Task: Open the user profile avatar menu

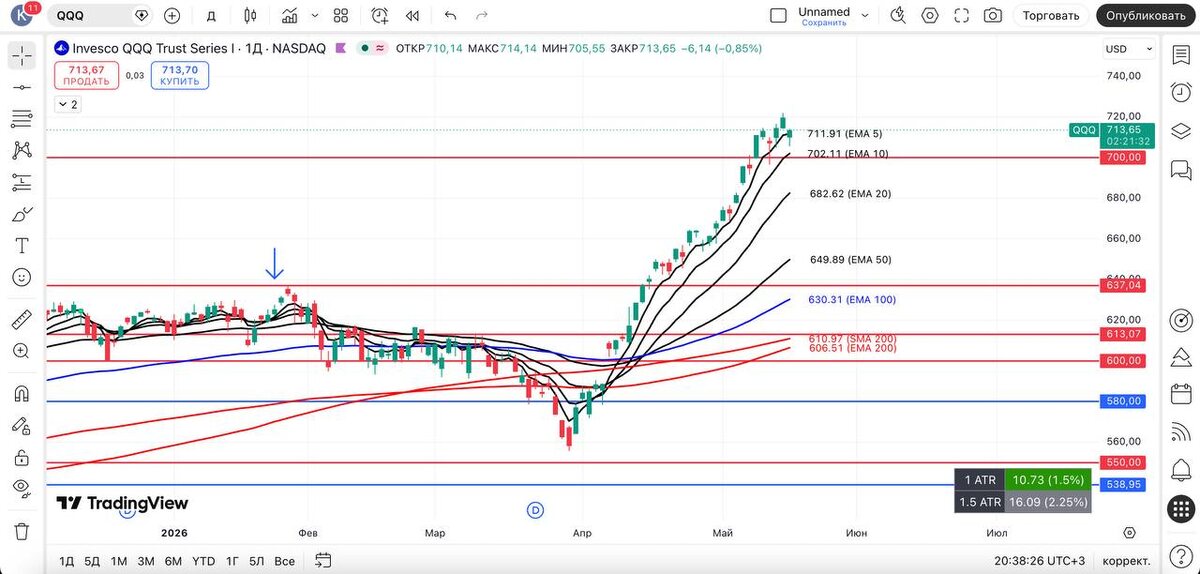Action: pos(22,15)
